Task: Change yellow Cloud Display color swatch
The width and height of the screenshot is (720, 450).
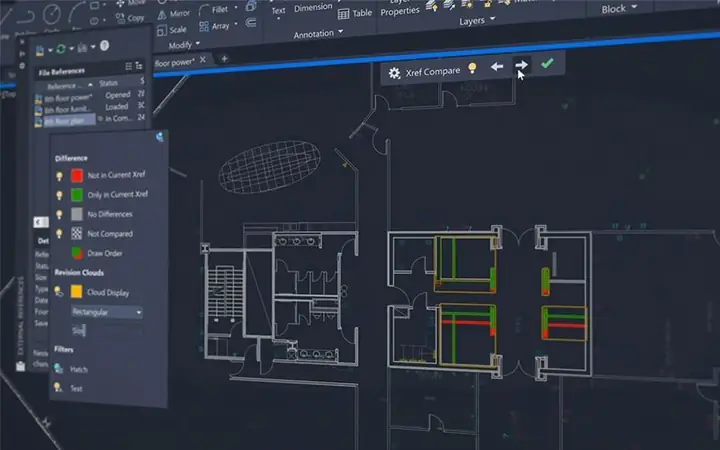Action: (x=77, y=292)
